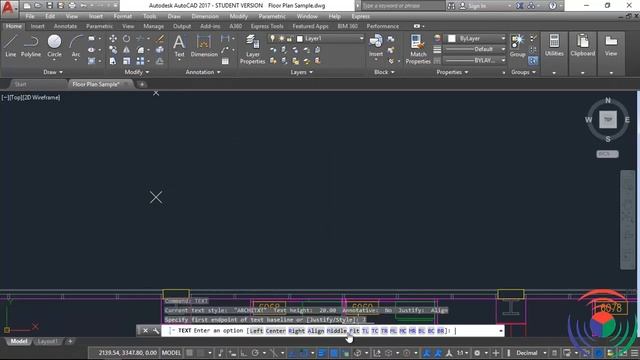The width and height of the screenshot is (640, 360).
Task: Choose the Move tool in Modify panel
Action: click(113, 39)
